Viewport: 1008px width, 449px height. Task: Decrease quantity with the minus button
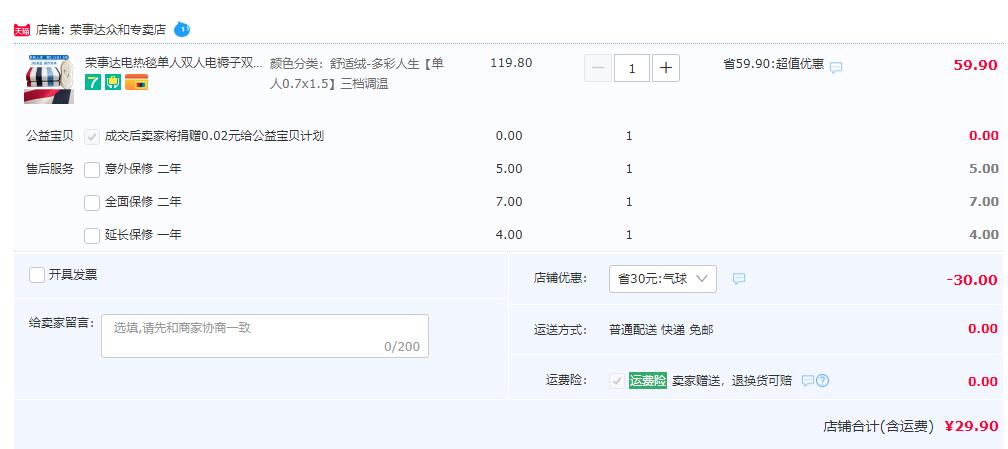pos(598,68)
